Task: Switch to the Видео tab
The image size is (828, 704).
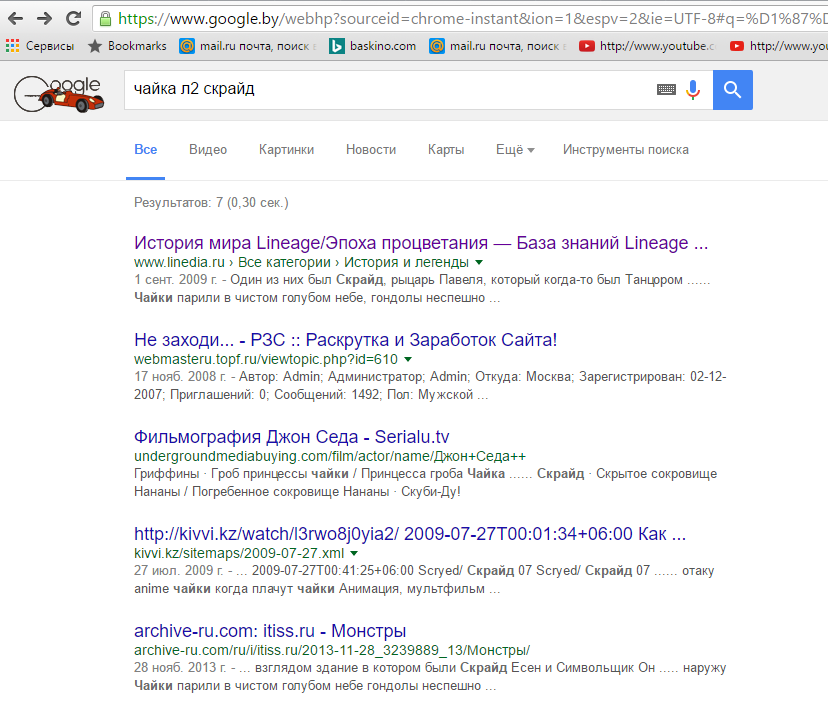Action: [207, 149]
